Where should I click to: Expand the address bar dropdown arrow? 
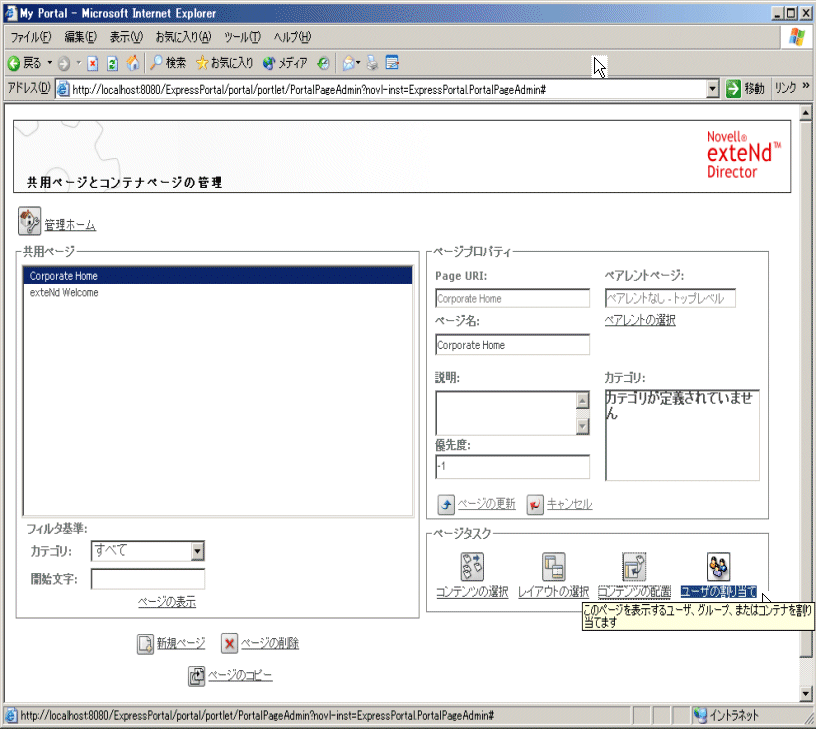click(x=713, y=89)
